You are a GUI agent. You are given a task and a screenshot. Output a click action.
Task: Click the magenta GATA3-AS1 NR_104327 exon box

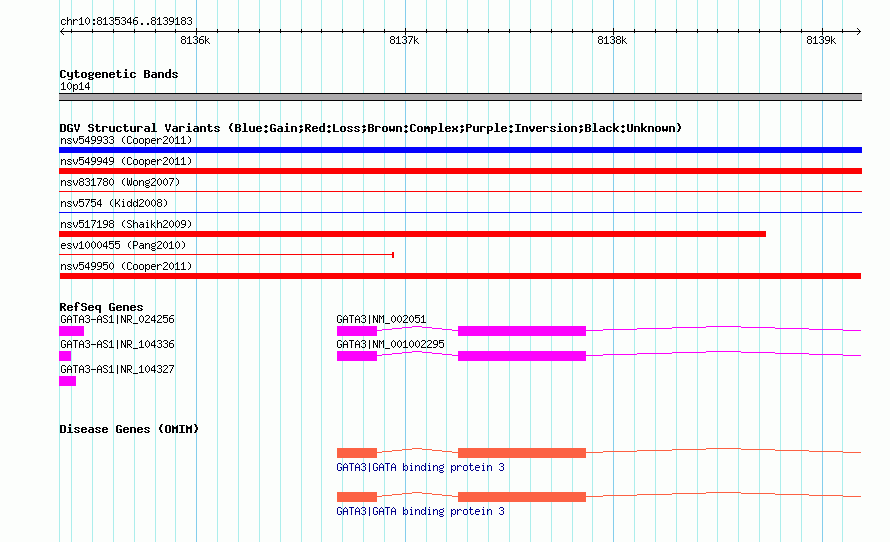(x=68, y=381)
